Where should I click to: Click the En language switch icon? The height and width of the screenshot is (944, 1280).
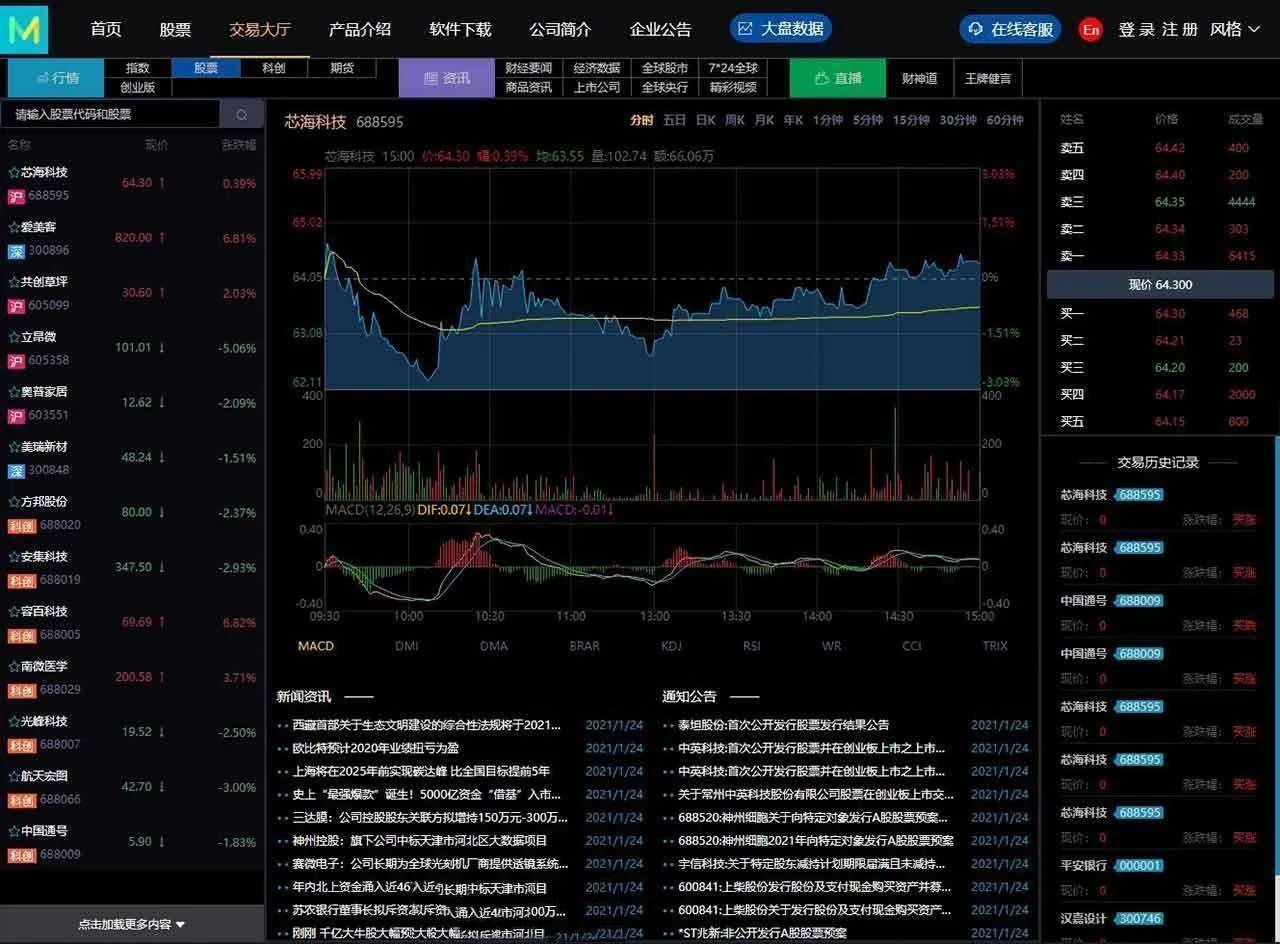coord(1094,29)
